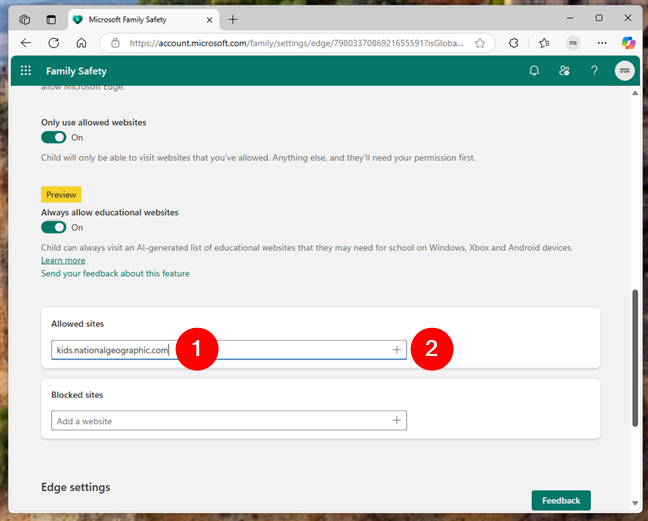Disable Always allow educational websites toggle
This screenshot has width=648, height=521.
tap(53, 227)
